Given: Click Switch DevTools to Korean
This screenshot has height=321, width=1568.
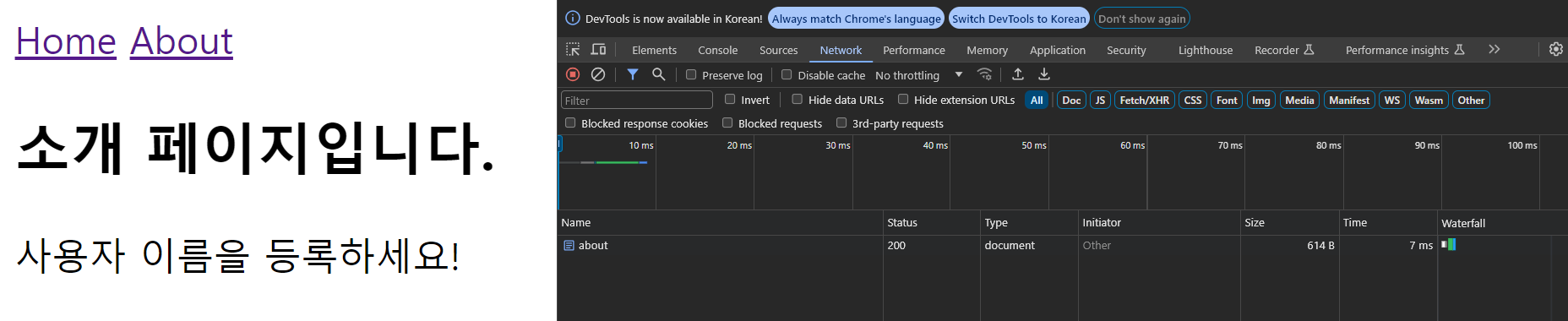Looking at the screenshot, I should pyautogui.click(x=1019, y=19).
